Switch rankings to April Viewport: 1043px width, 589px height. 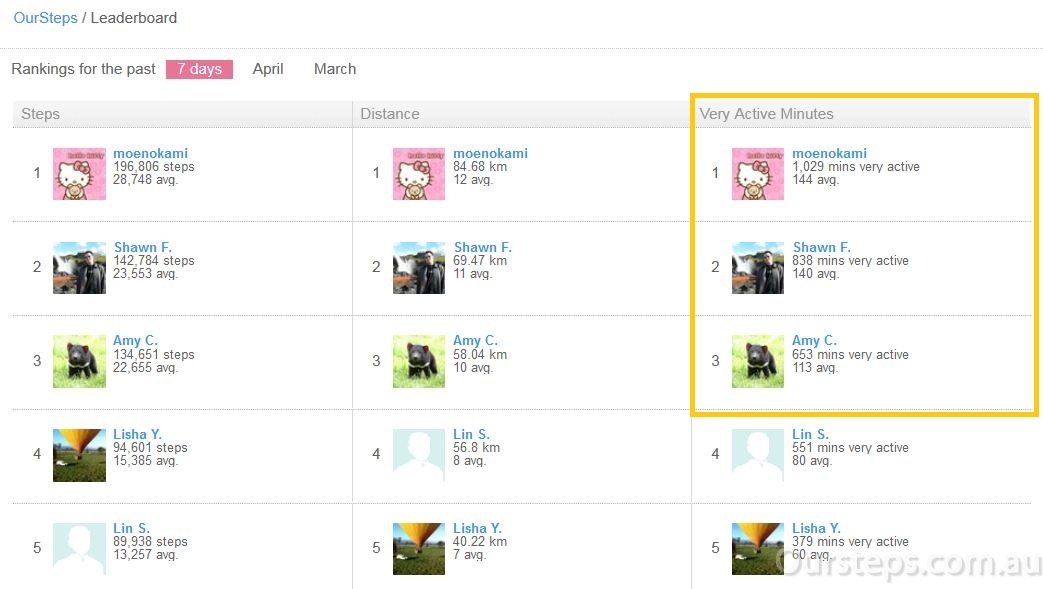tap(268, 69)
